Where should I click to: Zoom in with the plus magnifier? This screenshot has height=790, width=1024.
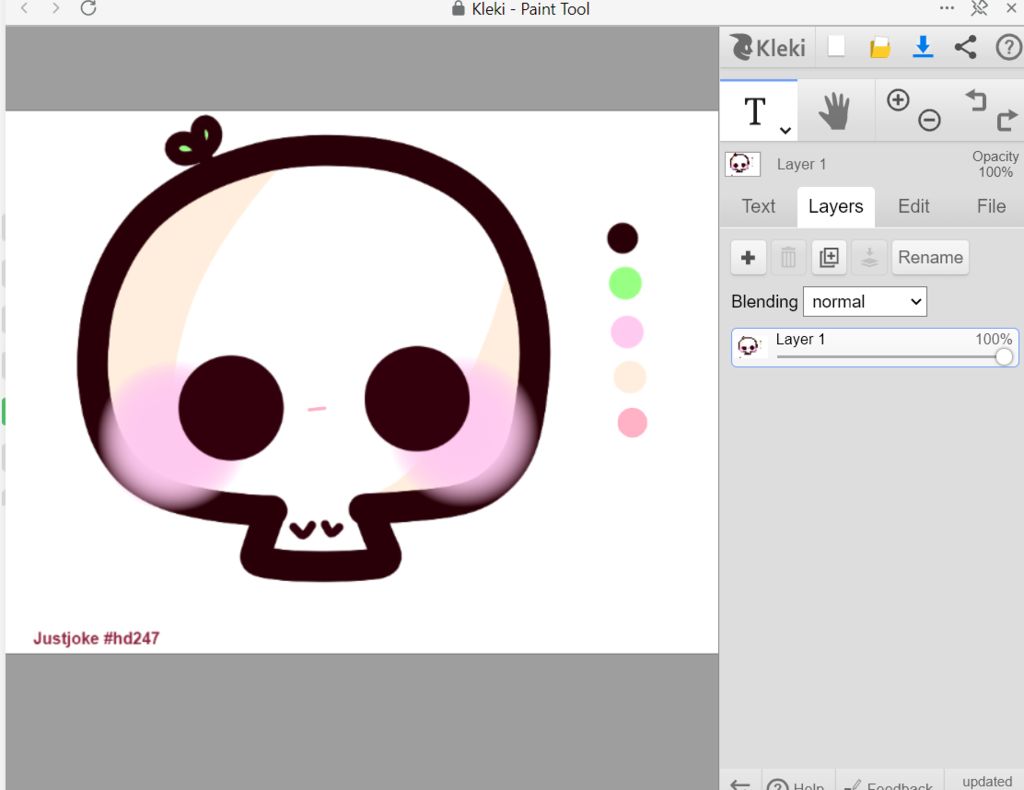(898, 100)
